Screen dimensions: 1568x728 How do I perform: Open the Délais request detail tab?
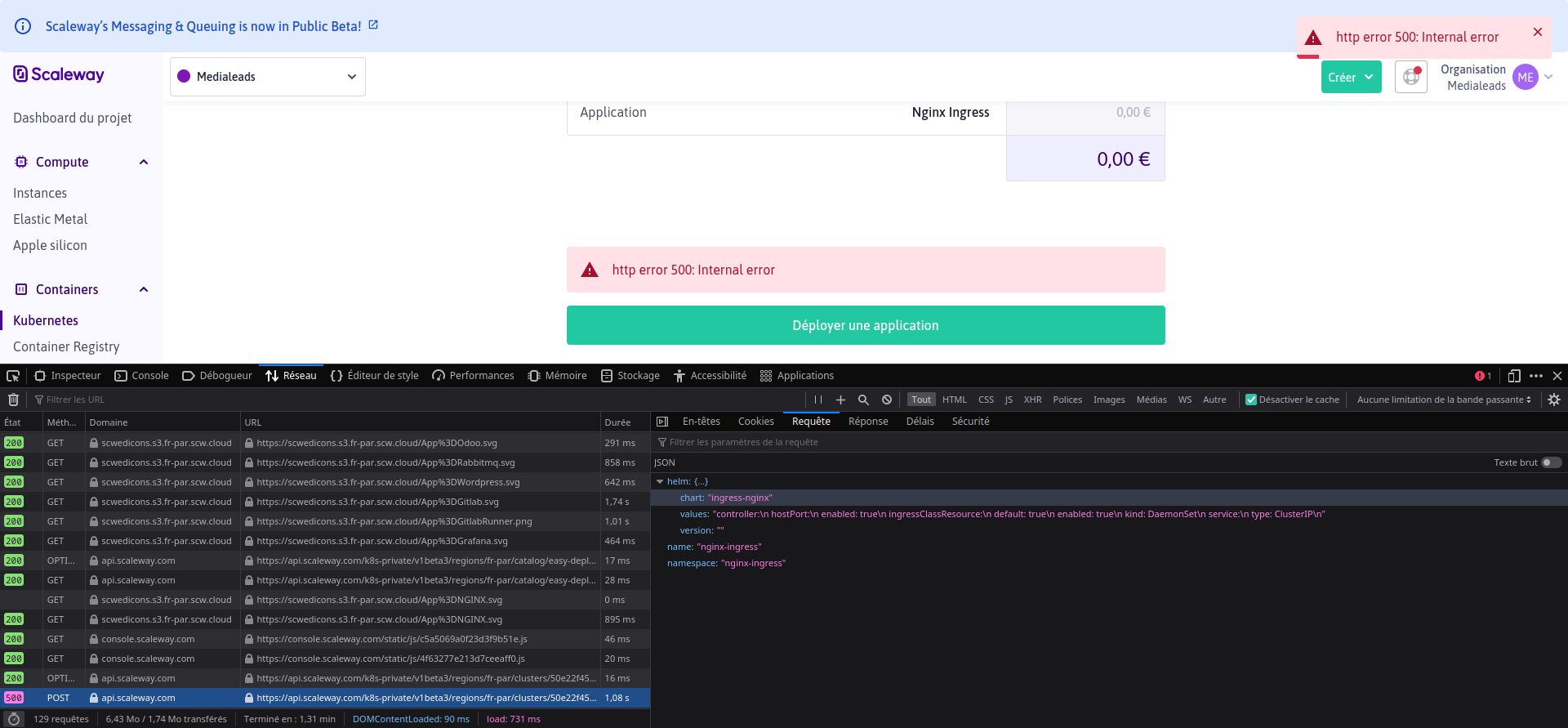coord(920,422)
